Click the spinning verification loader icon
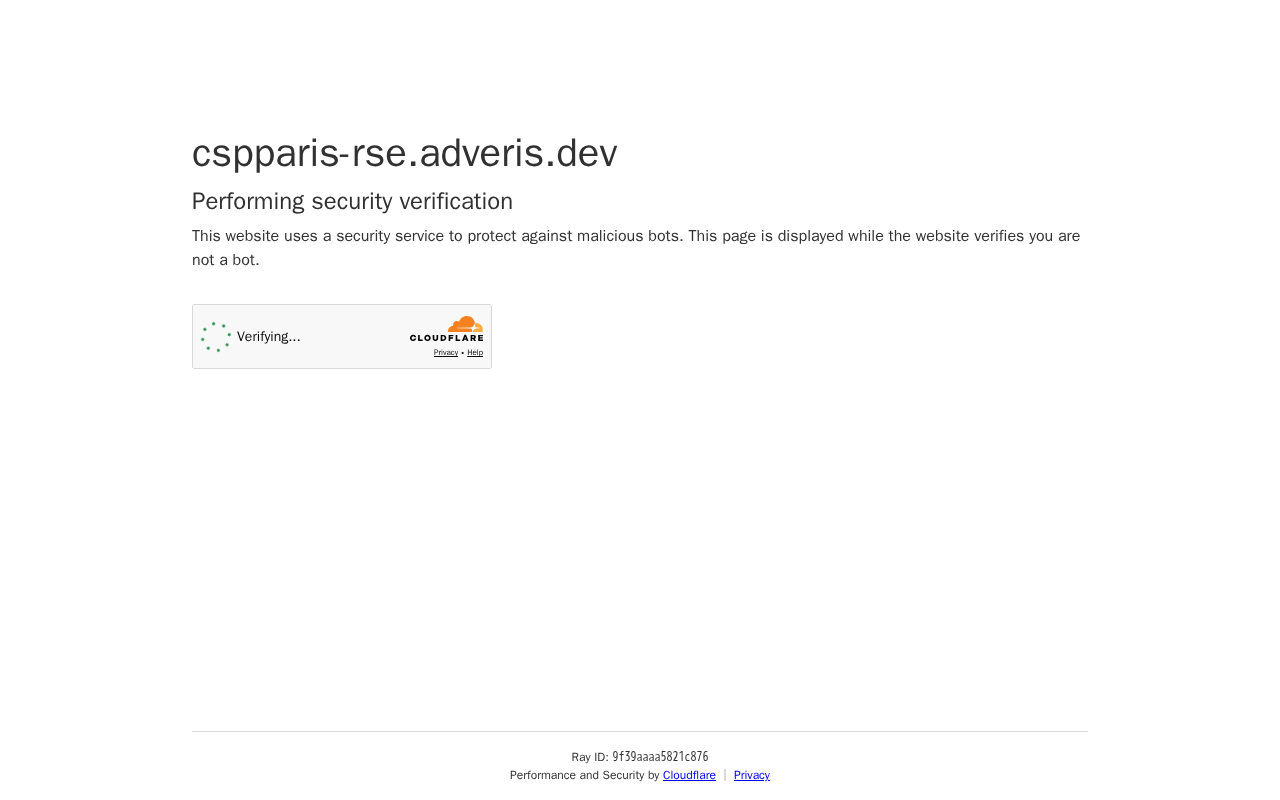This screenshot has height=800, width=1280. pyautogui.click(x=216, y=337)
